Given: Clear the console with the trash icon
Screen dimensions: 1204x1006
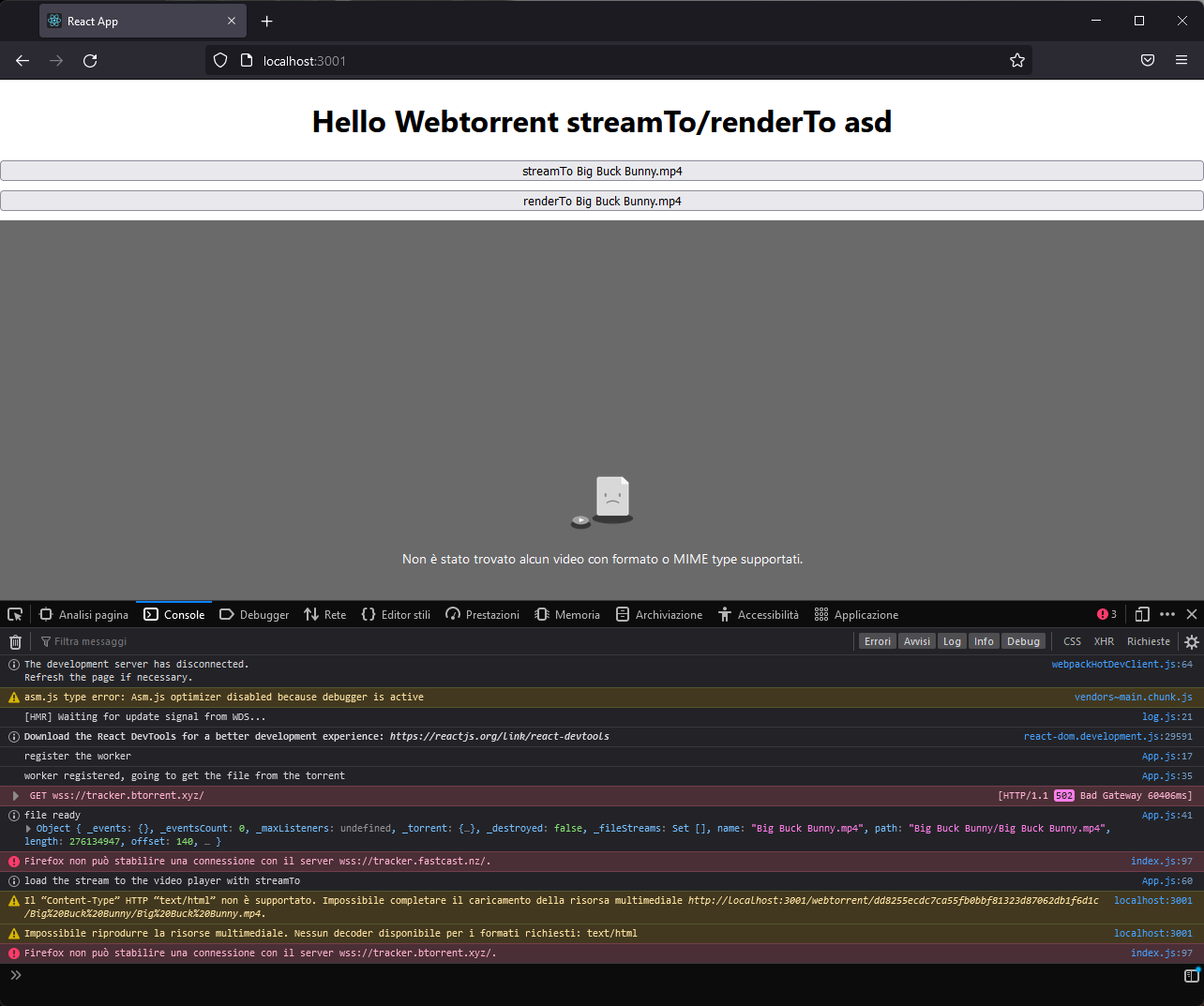Looking at the screenshot, I should [x=15, y=641].
